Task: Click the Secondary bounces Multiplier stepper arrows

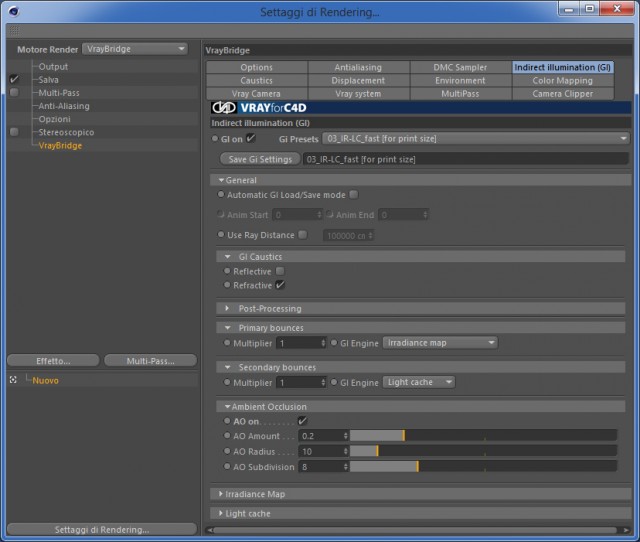Action: click(x=323, y=383)
